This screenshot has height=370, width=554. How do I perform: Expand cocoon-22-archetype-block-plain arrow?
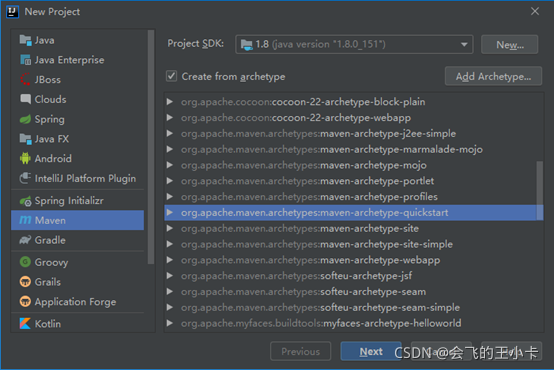(x=170, y=102)
